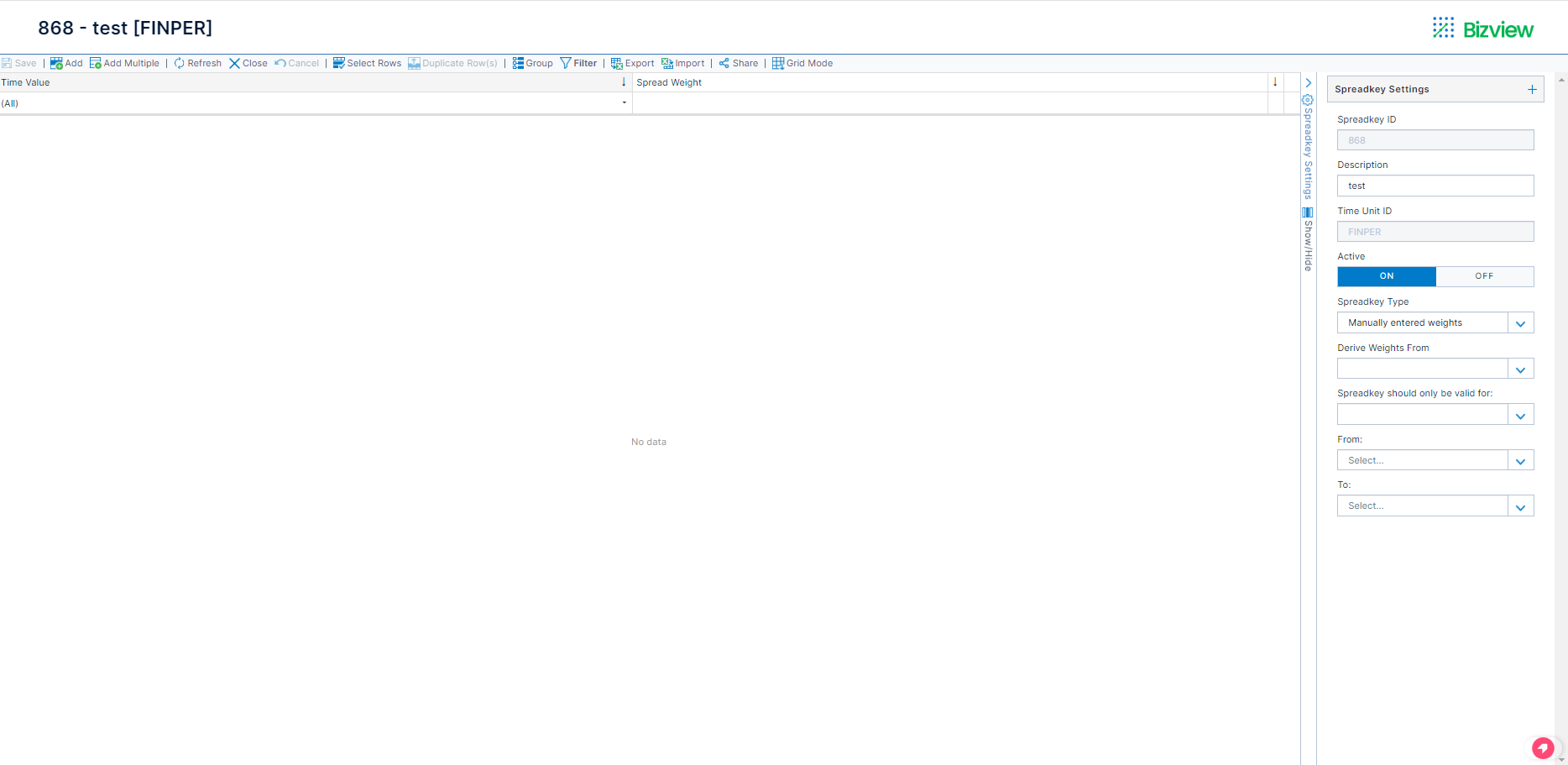Click the Share button
Screen dimensions: 1568x765
tap(738, 63)
